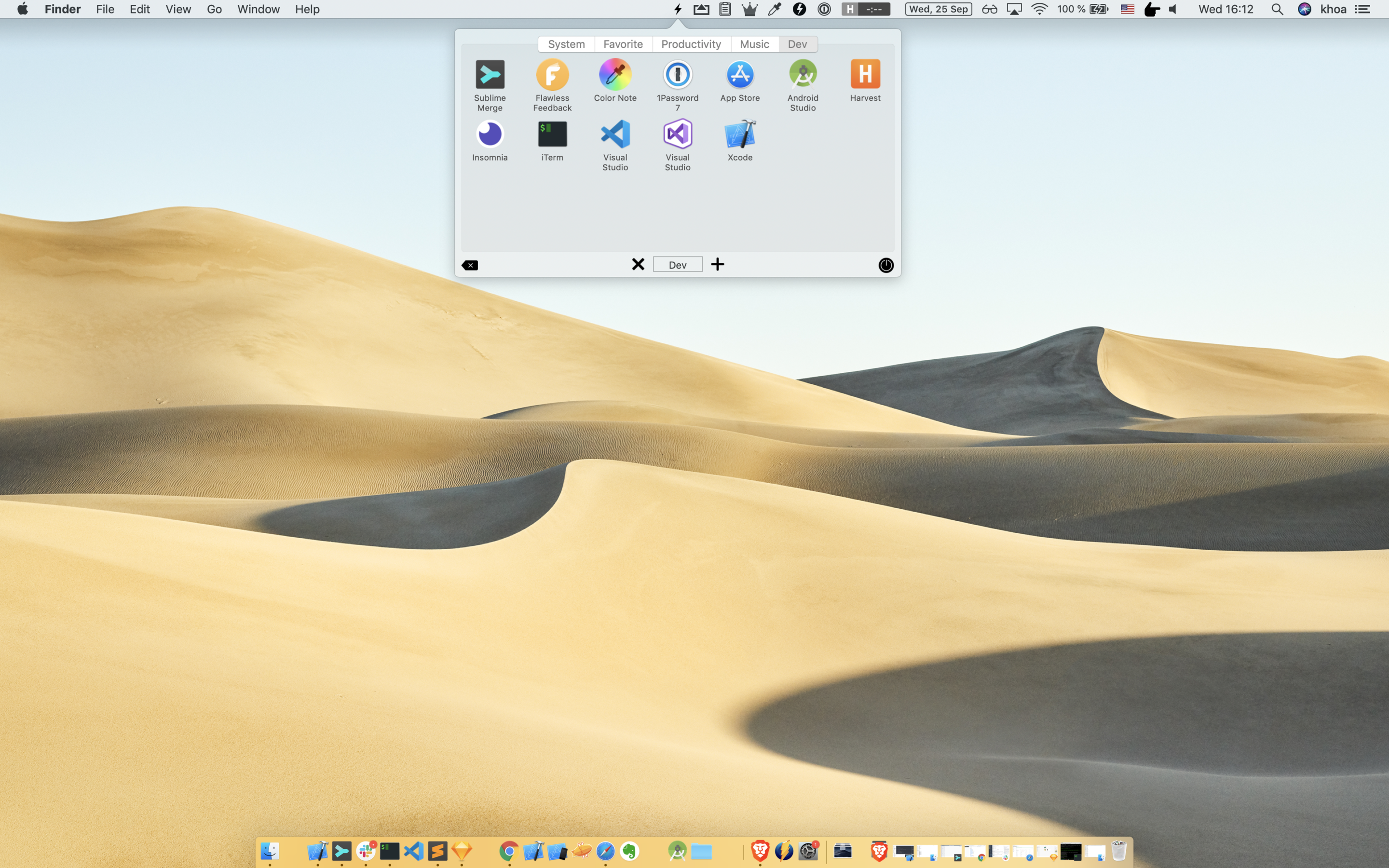Launch 1Password 7 from the panel
The height and width of the screenshot is (868, 1389).
[x=677, y=75]
